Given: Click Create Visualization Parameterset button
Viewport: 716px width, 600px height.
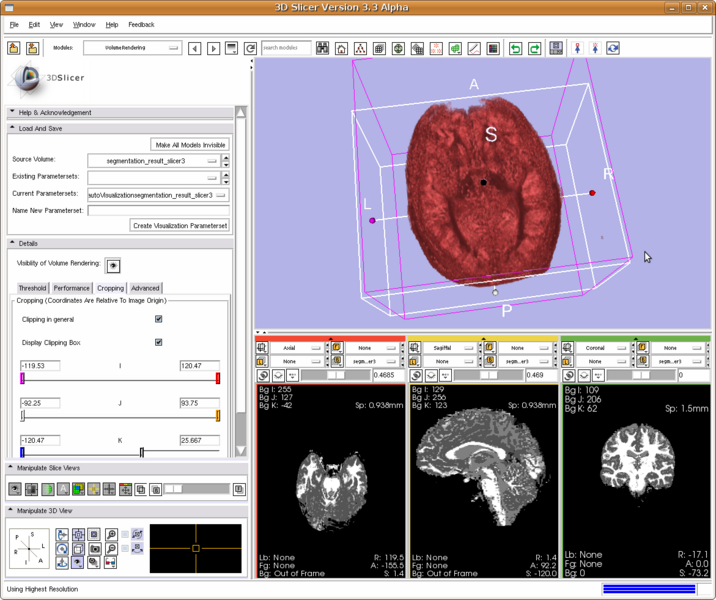Looking at the screenshot, I should pyautogui.click(x=180, y=226).
